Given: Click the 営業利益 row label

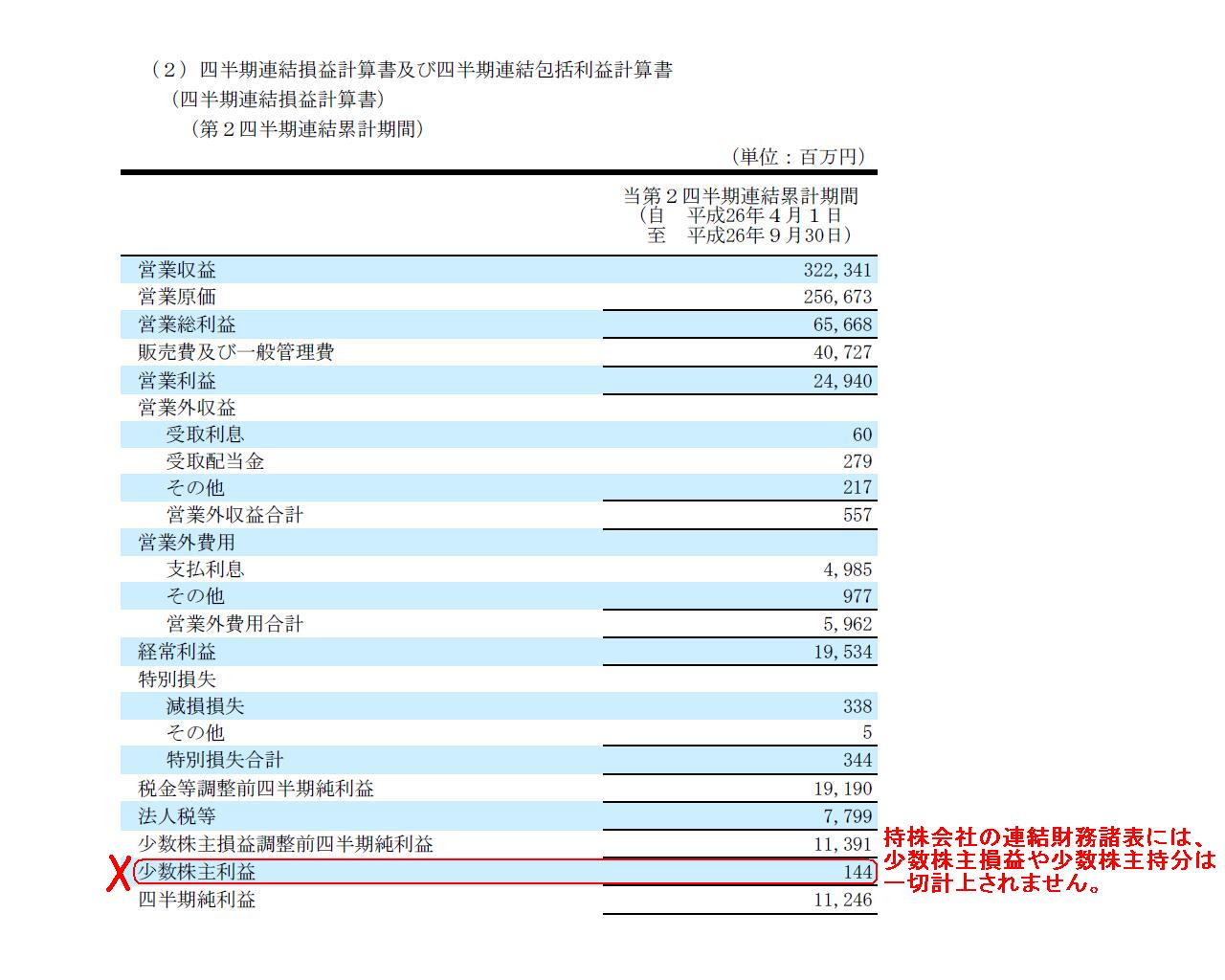Looking at the screenshot, I should [x=177, y=380].
